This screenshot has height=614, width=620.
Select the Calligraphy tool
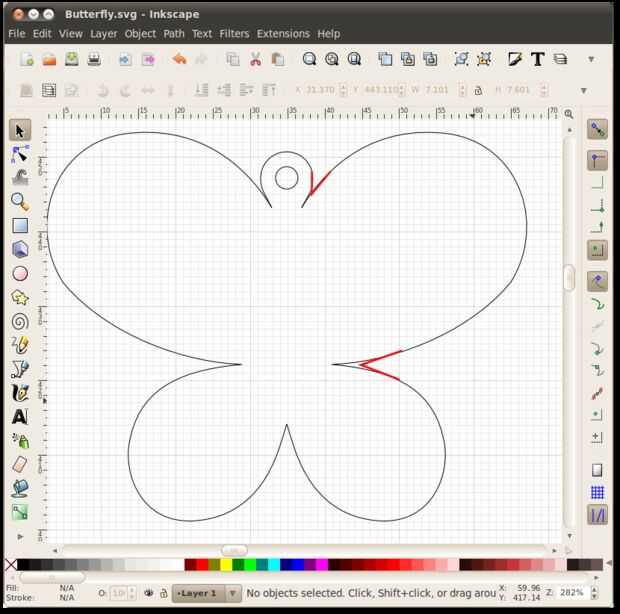point(20,393)
